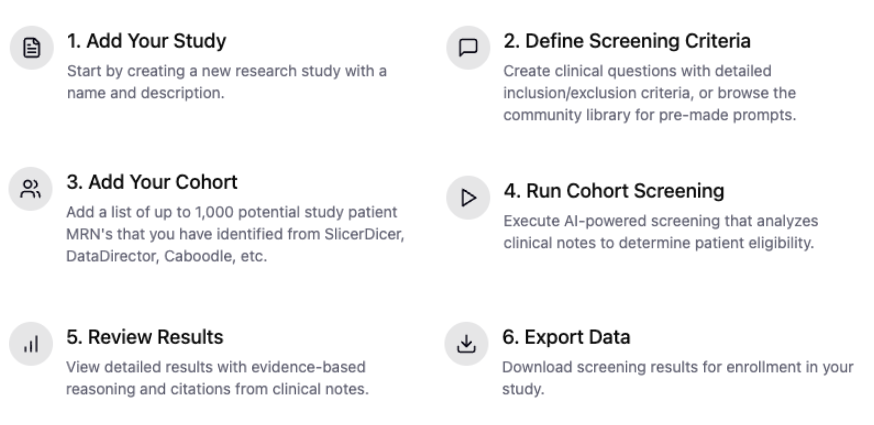Click the people icon for Add Your Cohort
The width and height of the screenshot is (874, 425).
point(31,189)
